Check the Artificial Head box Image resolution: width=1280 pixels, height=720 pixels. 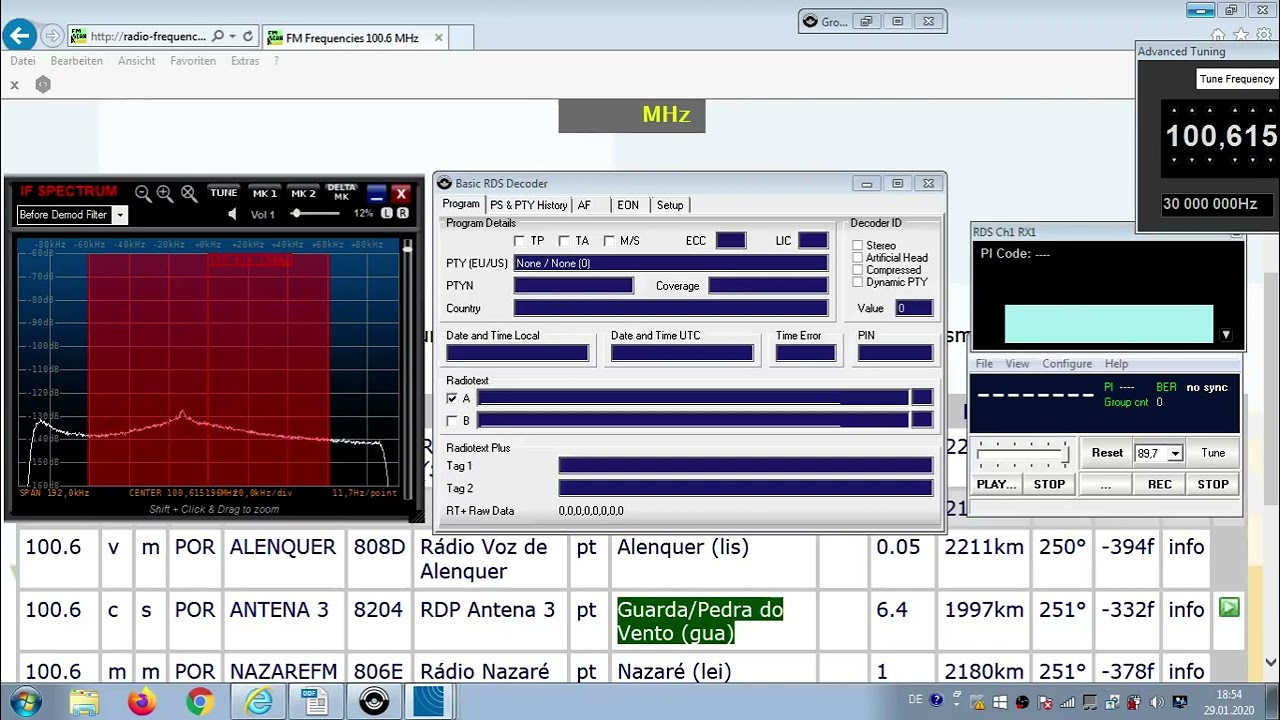pos(858,258)
